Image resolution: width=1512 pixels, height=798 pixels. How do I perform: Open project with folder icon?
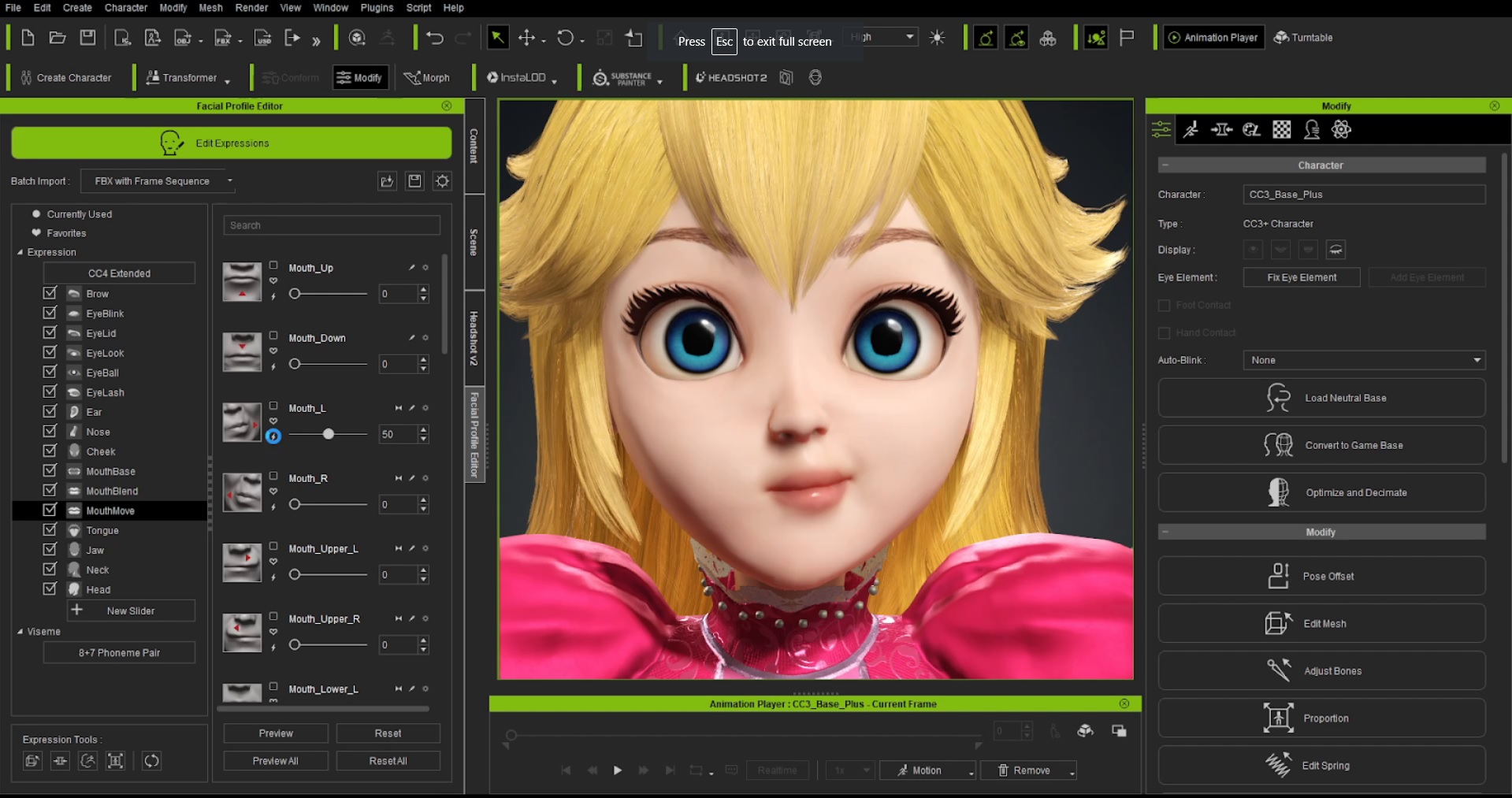pos(58,37)
